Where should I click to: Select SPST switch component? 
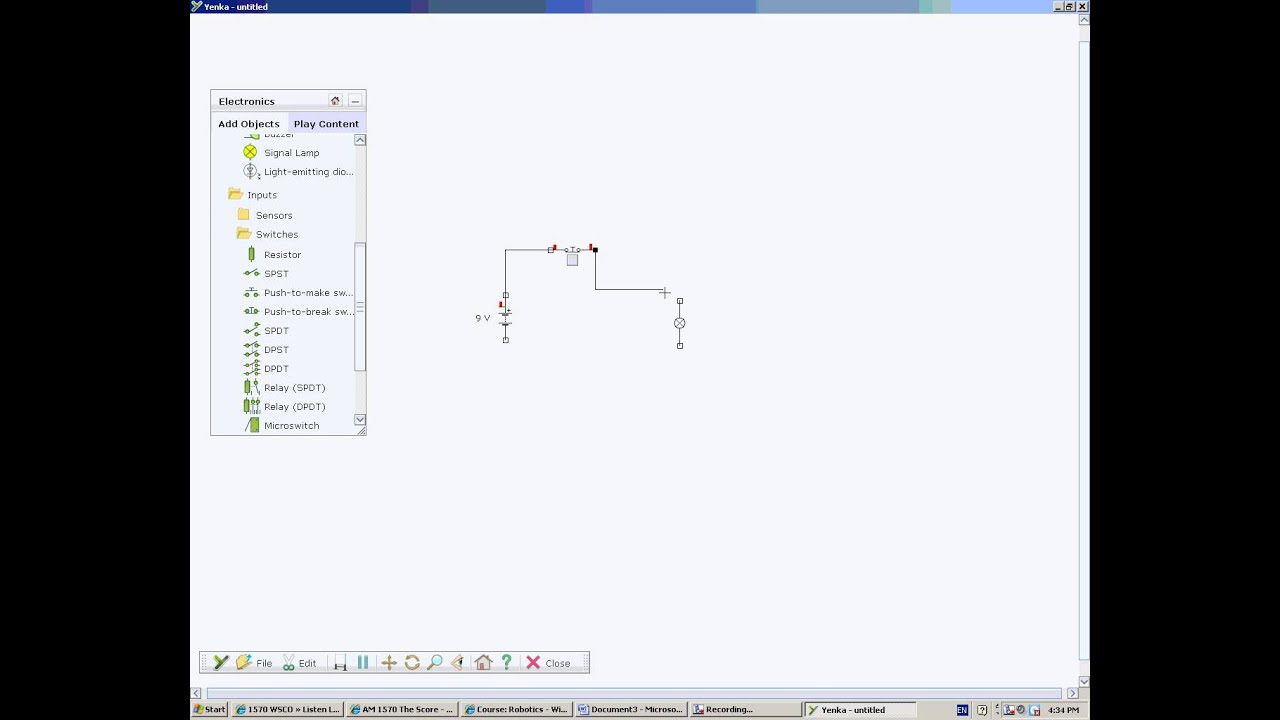pos(266,274)
